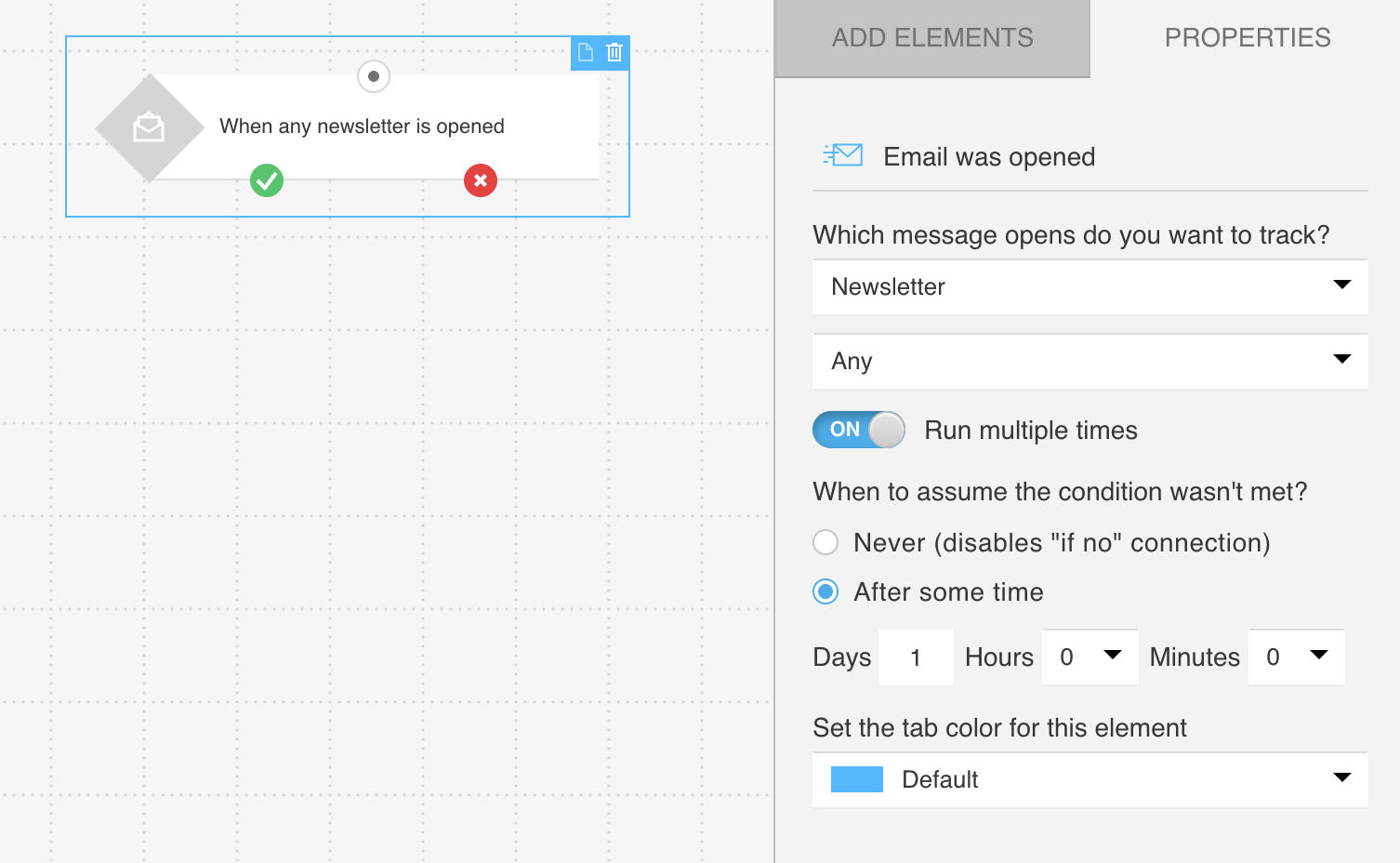1400x863 pixels.
Task: Switch to the Properties tab
Action: coord(1247,38)
